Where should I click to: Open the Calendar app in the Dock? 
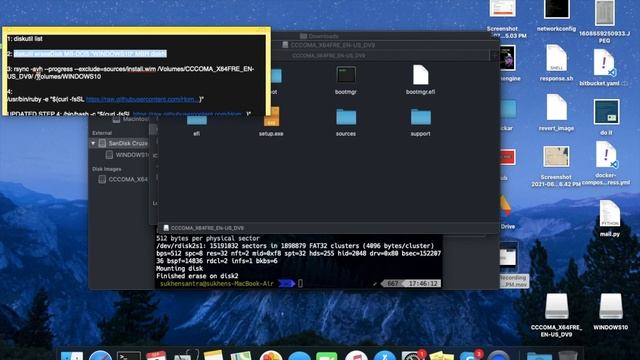pyautogui.click(x=156, y=355)
